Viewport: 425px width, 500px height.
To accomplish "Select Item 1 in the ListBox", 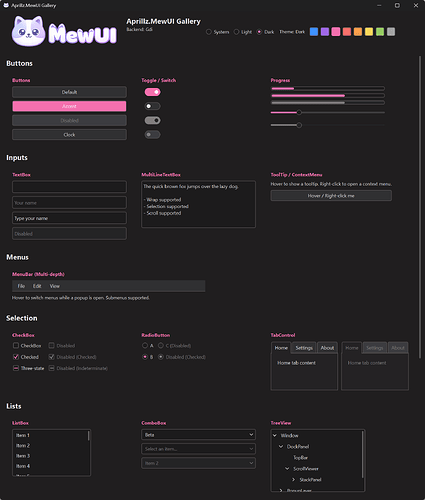I will pyautogui.click(x=50, y=435).
